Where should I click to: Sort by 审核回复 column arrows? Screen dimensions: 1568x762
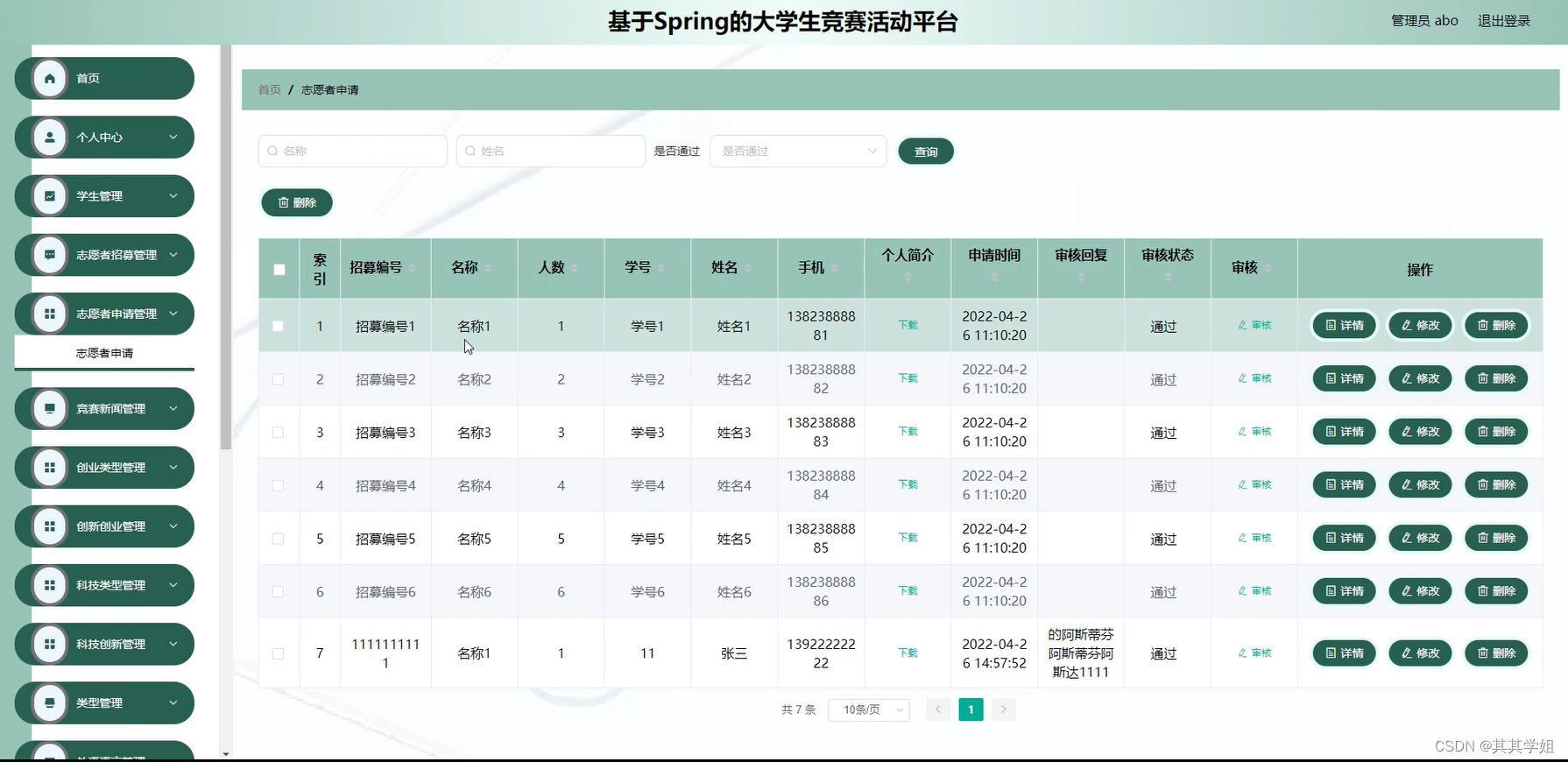[1081, 278]
